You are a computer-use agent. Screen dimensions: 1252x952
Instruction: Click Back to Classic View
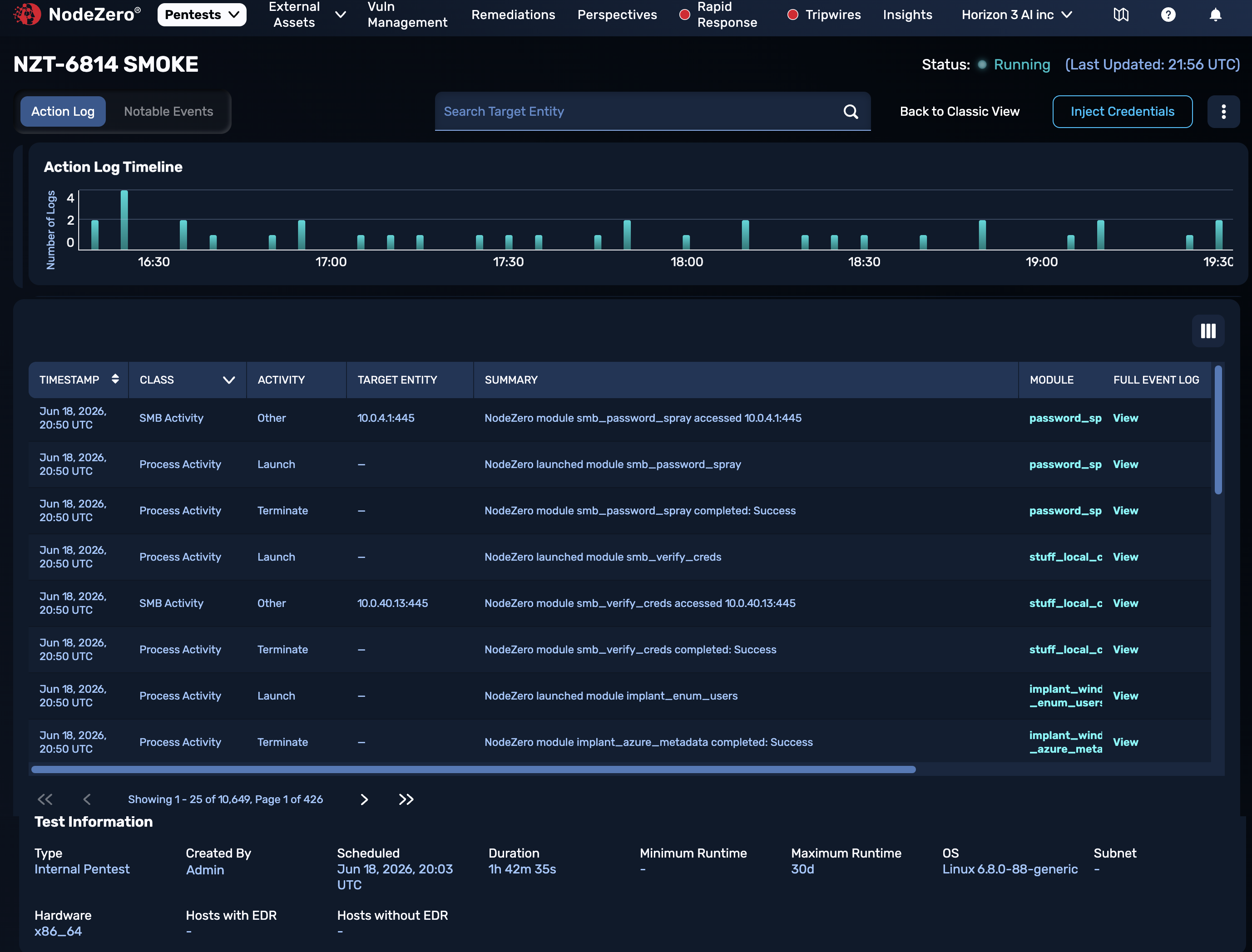pyautogui.click(x=959, y=112)
